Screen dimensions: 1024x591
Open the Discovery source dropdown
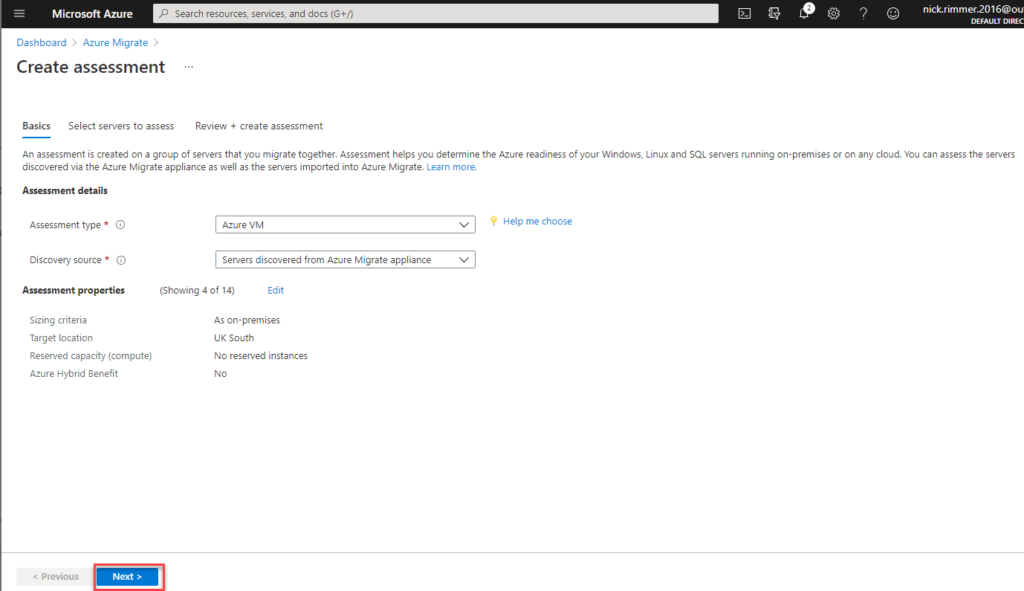pos(345,259)
